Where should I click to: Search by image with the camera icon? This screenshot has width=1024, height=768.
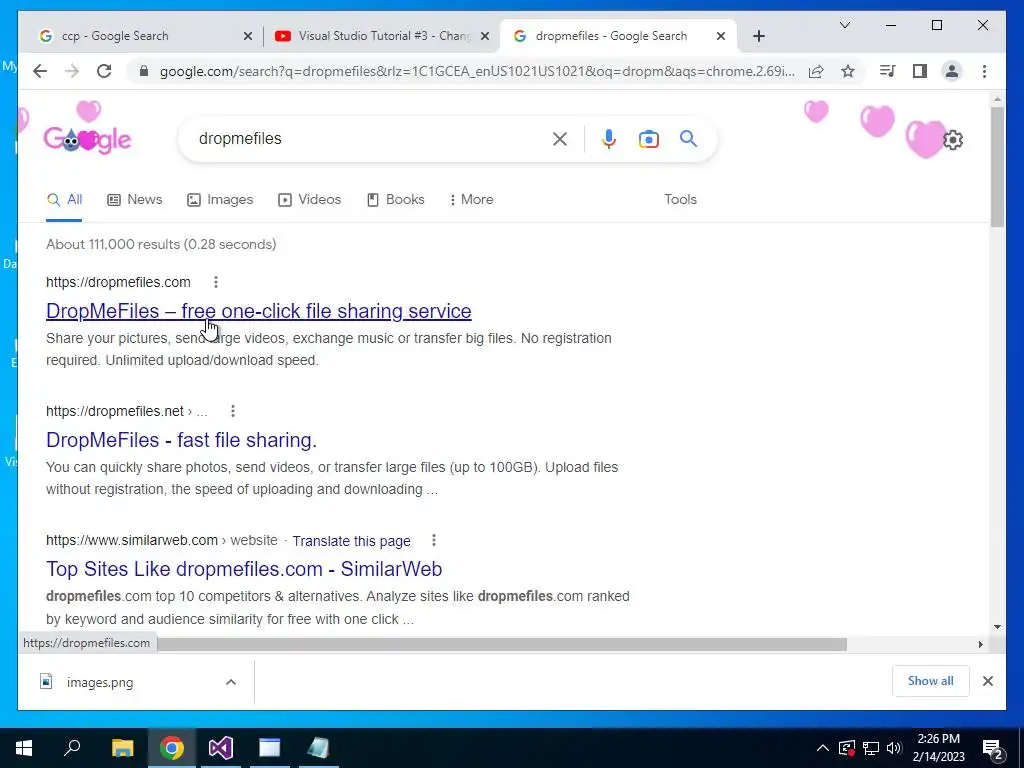tap(648, 139)
